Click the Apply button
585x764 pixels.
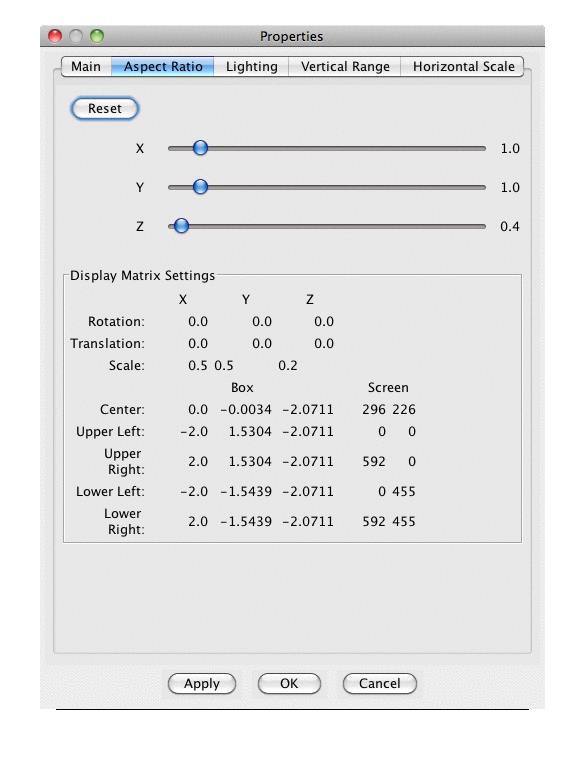coord(202,684)
